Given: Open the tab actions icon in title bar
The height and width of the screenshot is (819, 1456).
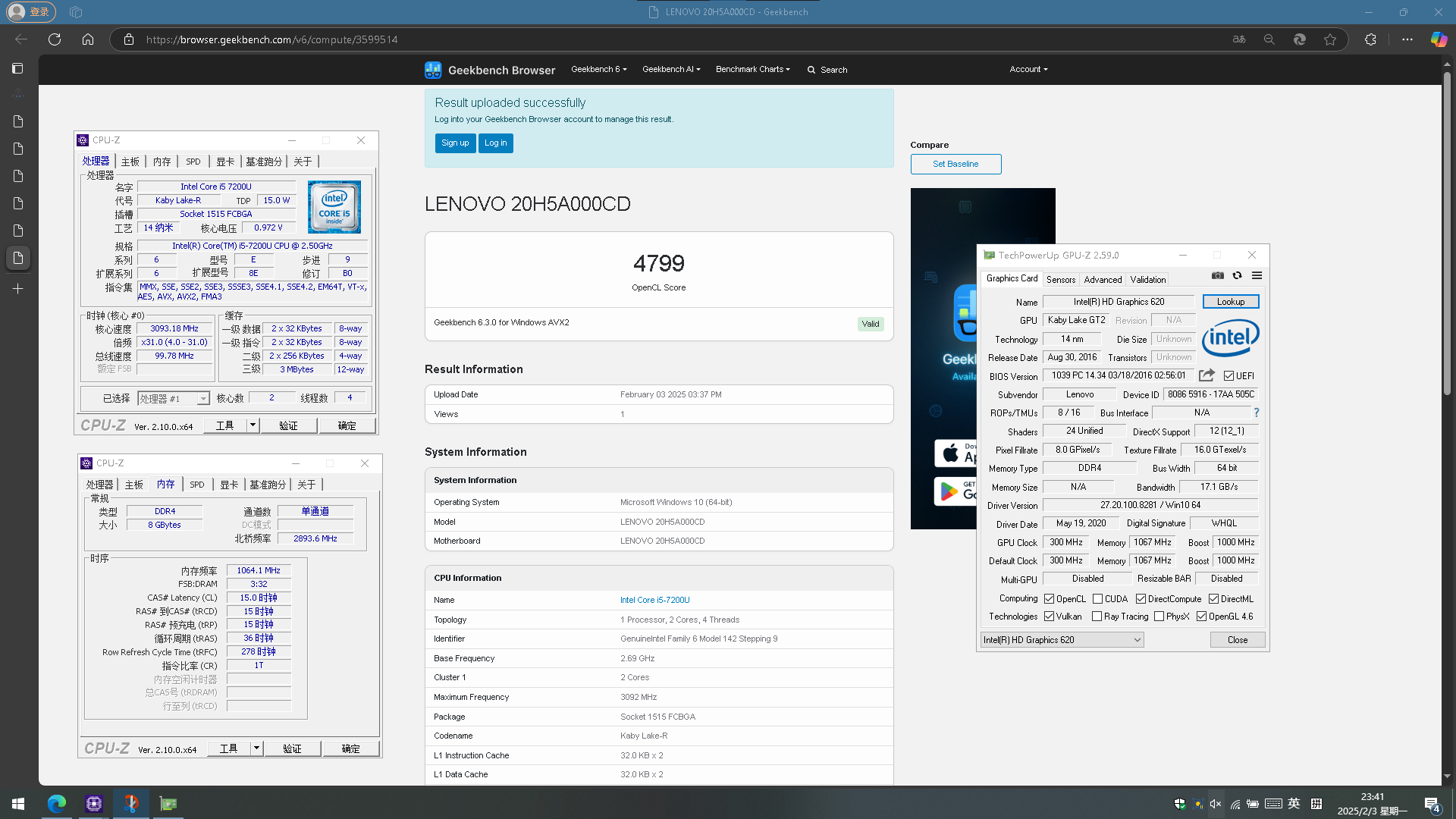Looking at the screenshot, I should coord(76,12).
